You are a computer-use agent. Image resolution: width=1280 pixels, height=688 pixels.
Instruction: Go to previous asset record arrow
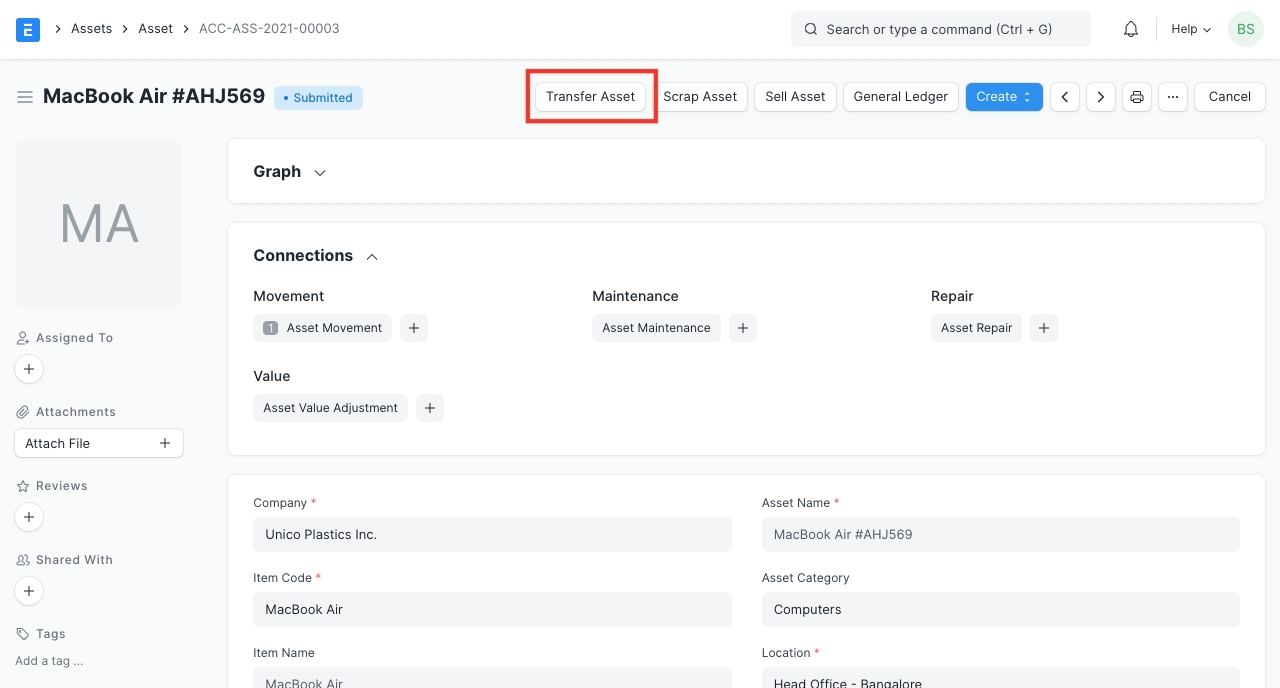[1065, 97]
